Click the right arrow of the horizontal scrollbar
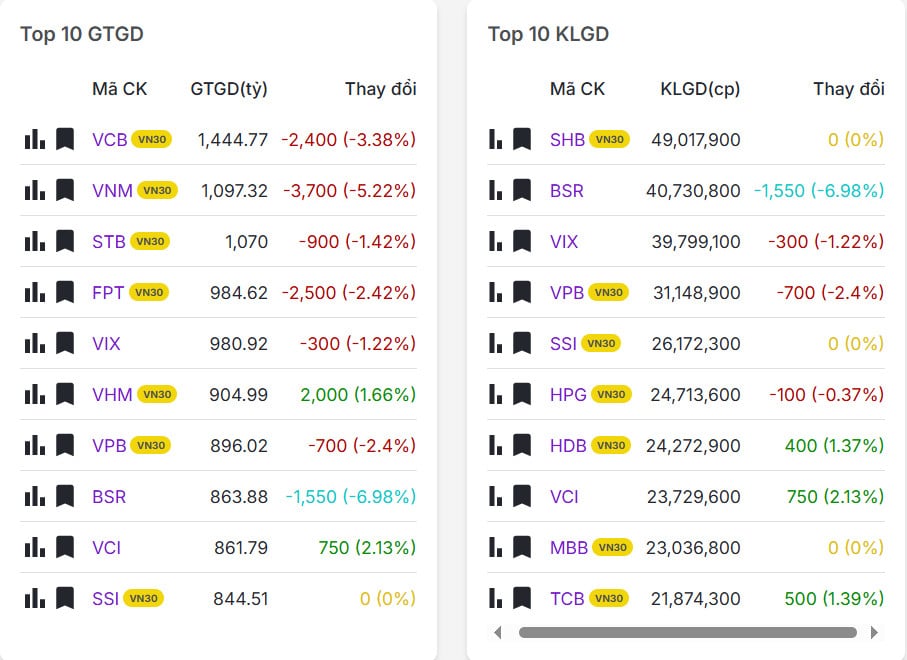907x660 pixels. tap(877, 632)
